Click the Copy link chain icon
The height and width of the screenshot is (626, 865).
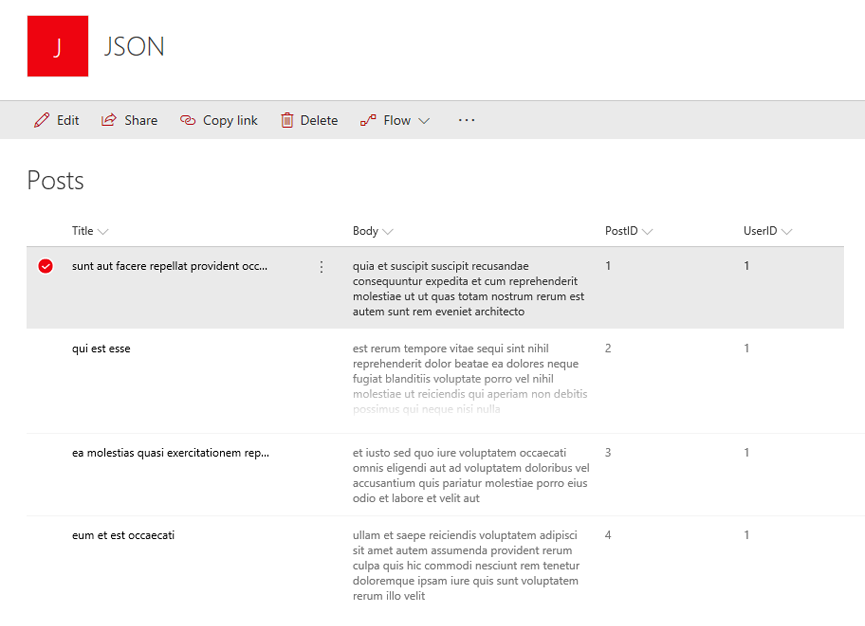click(188, 120)
